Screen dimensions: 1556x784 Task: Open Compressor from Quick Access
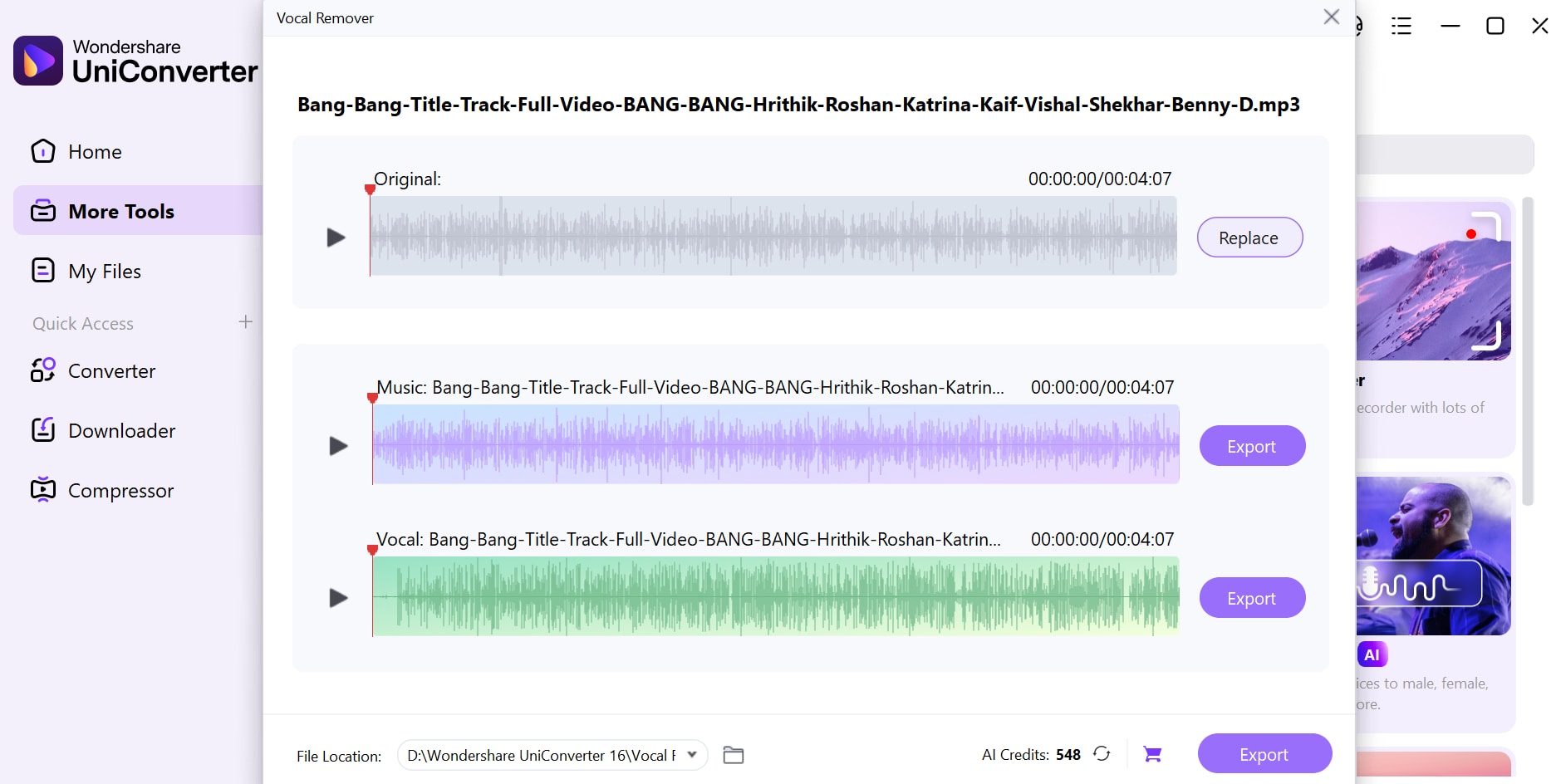(138, 490)
